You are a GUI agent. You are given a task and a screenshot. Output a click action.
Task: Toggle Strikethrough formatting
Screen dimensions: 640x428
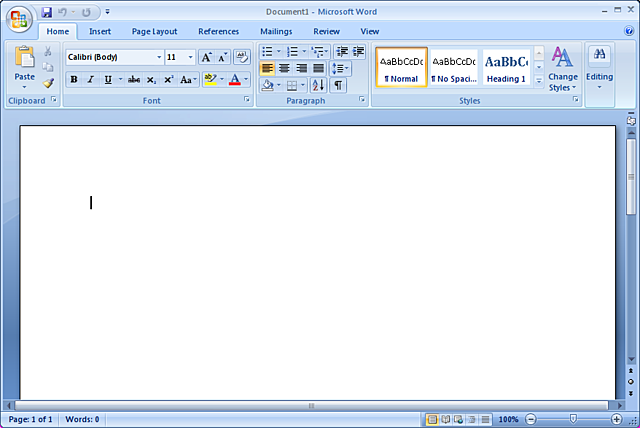point(134,79)
